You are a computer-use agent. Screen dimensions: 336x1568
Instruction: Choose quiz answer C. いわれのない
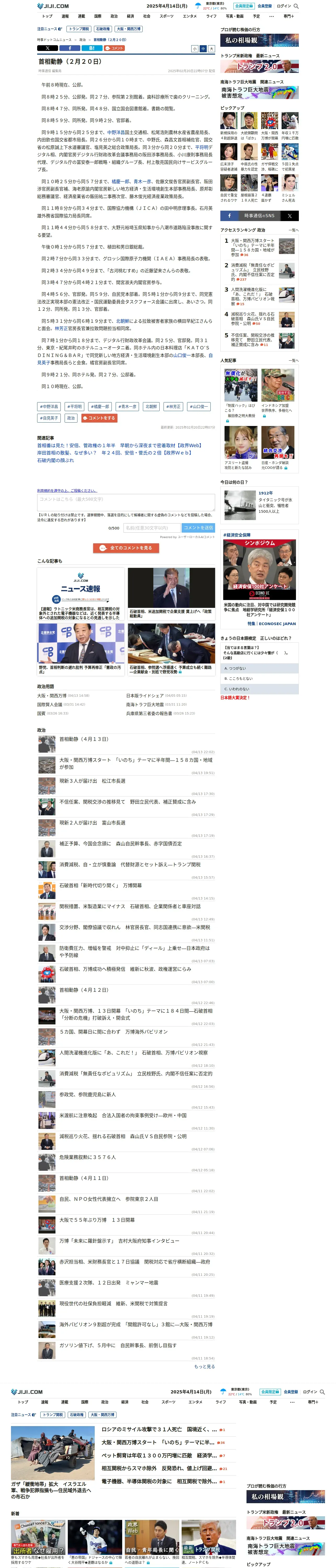click(260, 689)
